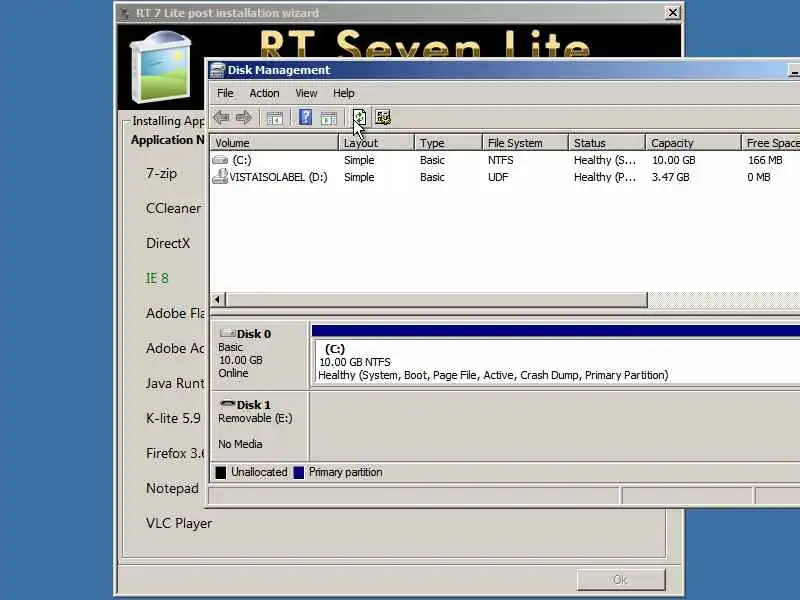Toggle the Show/Hide Console Tree toolbar icon
This screenshot has width=800, height=600.
point(274,118)
